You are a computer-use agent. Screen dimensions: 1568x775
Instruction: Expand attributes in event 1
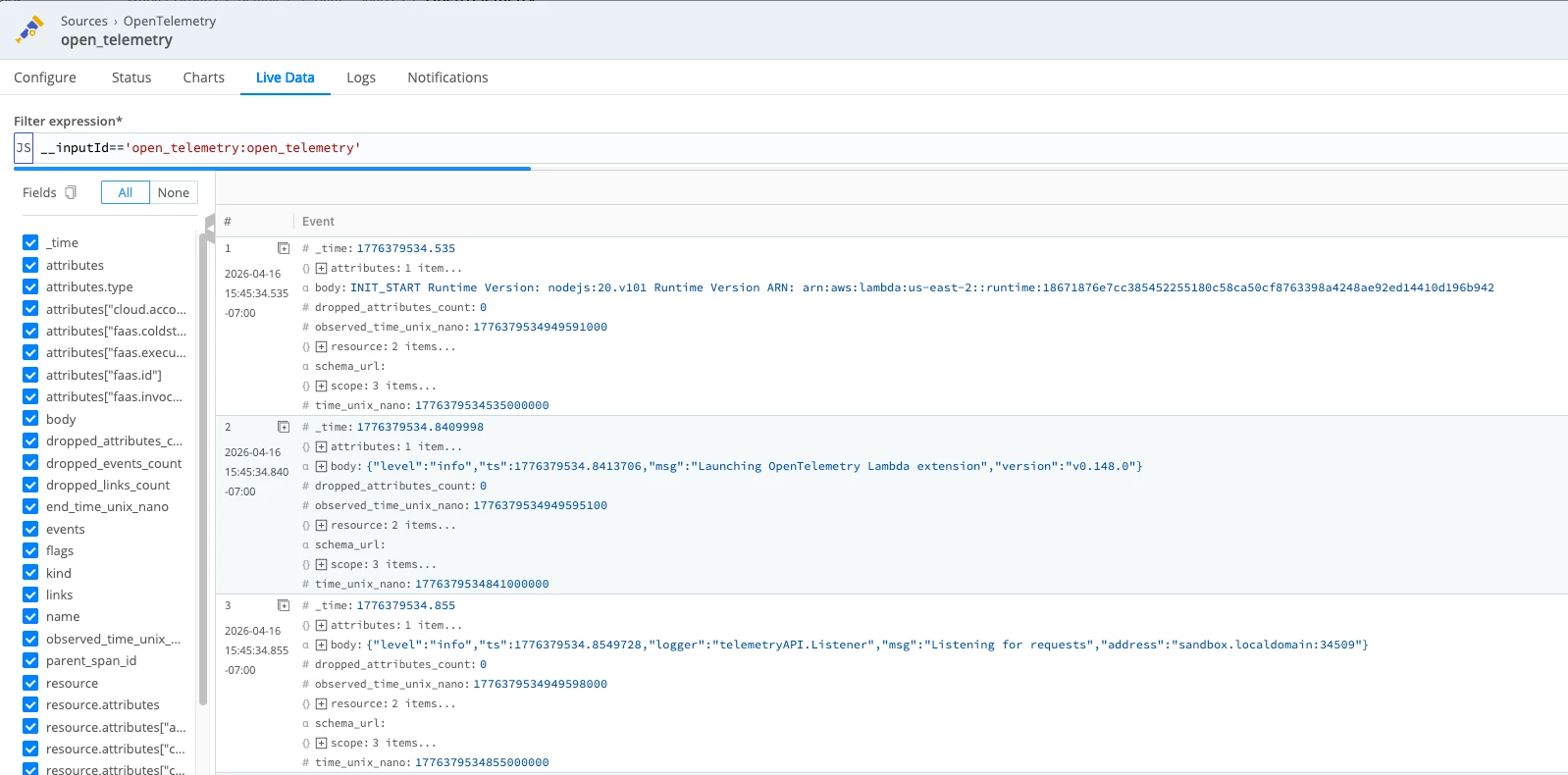pyautogui.click(x=321, y=268)
